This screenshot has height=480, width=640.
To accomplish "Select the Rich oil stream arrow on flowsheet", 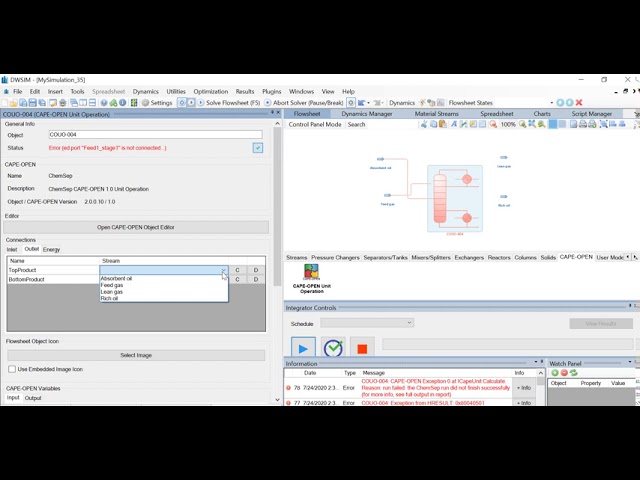I will pyautogui.click(x=504, y=197).
